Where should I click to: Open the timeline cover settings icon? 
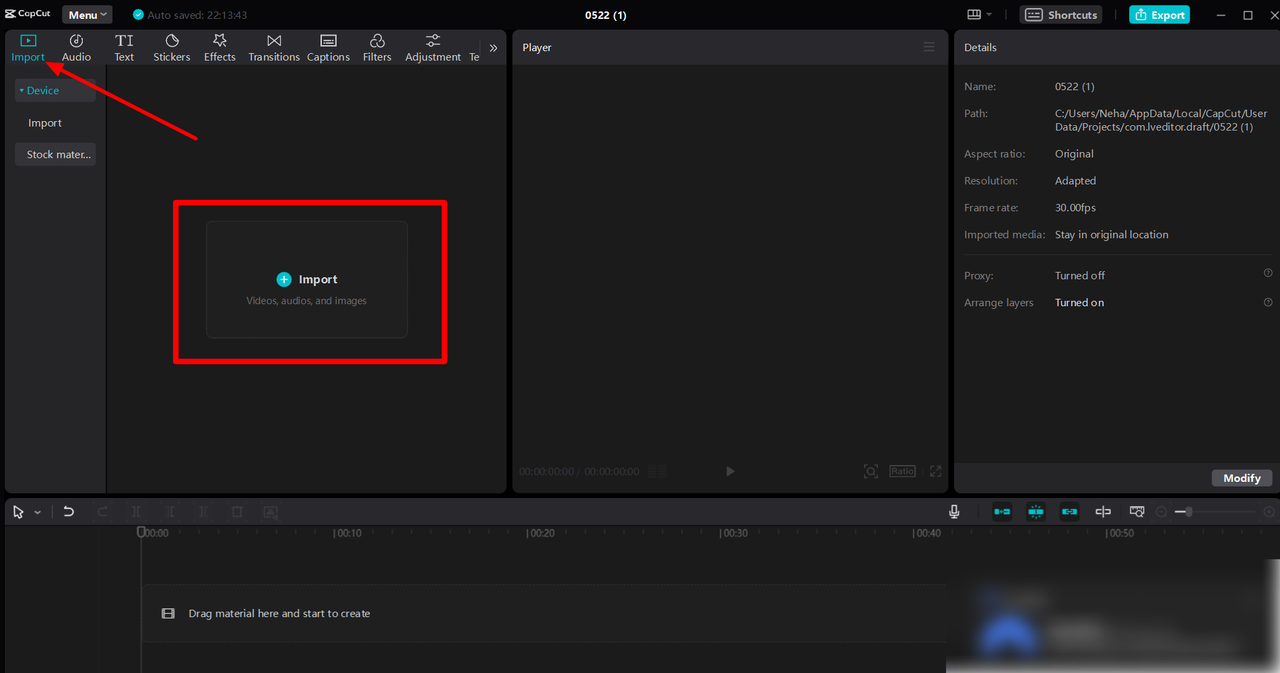click(x=1137, y=511)
